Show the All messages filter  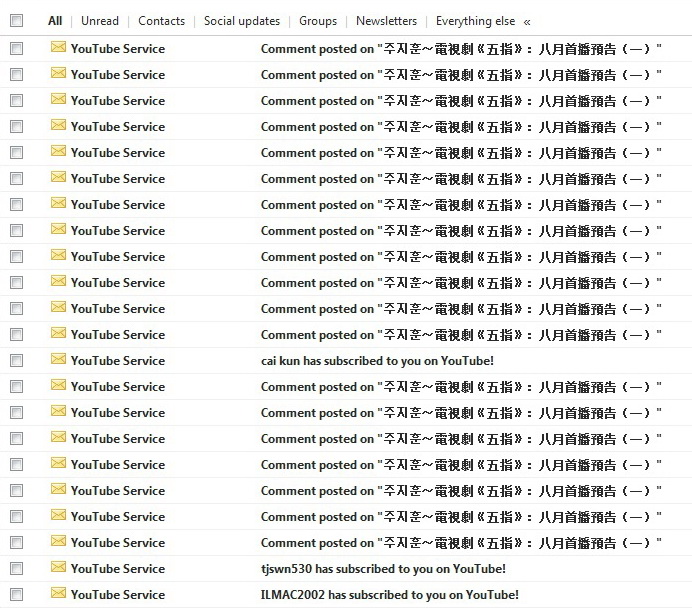click(55, 21)
